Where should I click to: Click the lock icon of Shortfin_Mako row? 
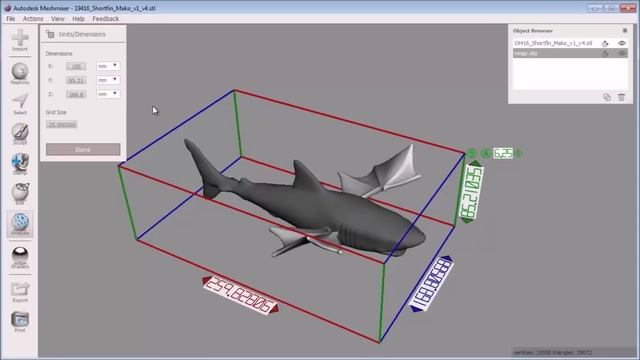605,43
